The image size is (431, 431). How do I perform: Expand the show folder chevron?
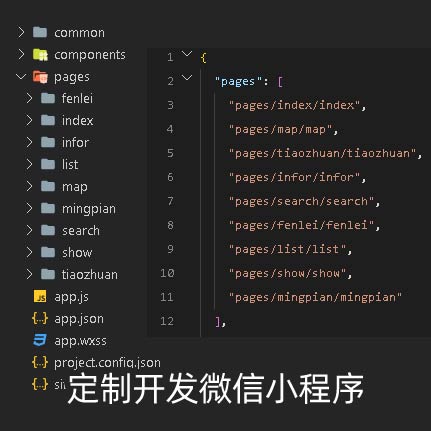click(29, 252)
